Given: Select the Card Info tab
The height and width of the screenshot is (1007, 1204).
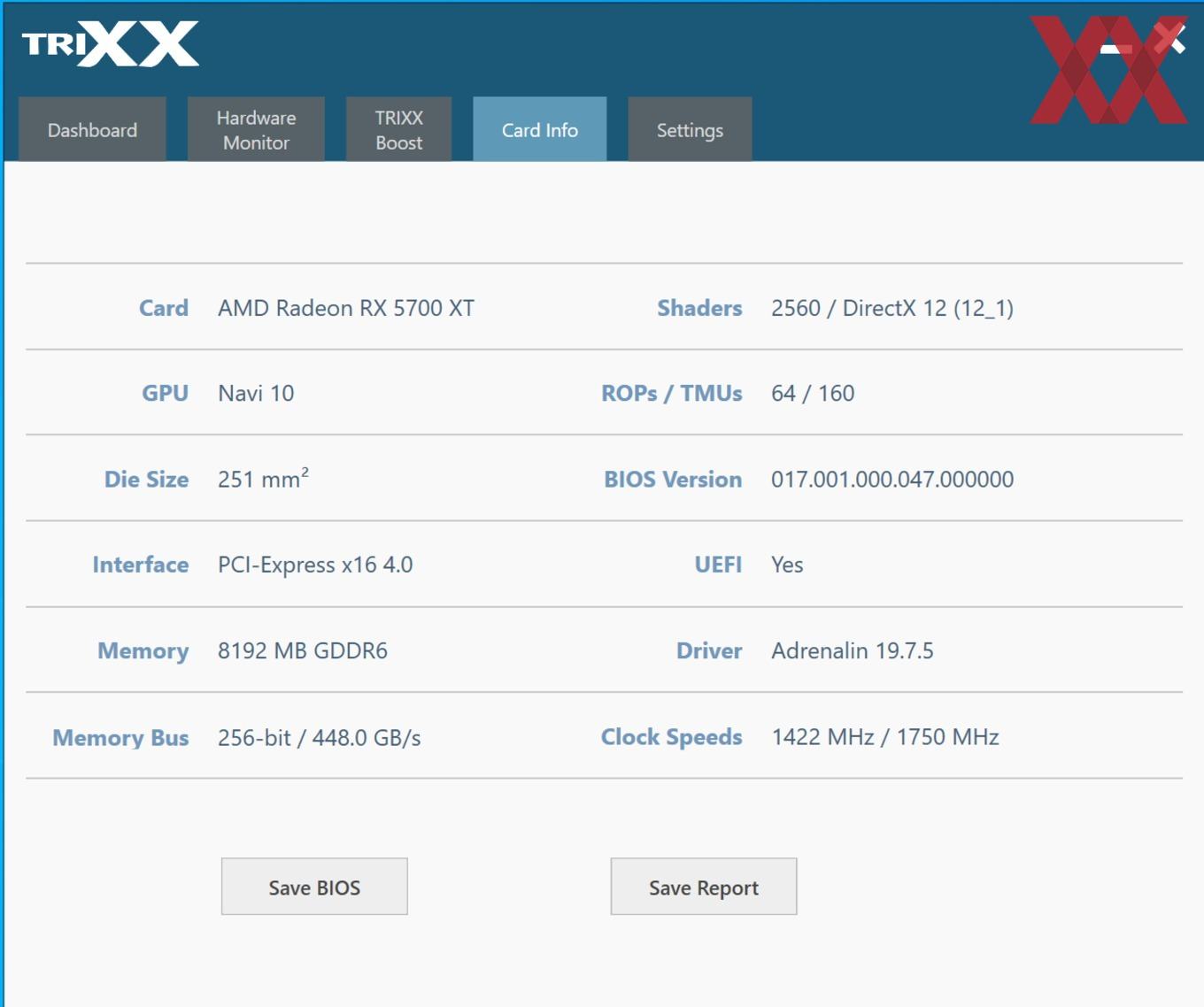Looking at the screenshot, I should pos(540,129).
